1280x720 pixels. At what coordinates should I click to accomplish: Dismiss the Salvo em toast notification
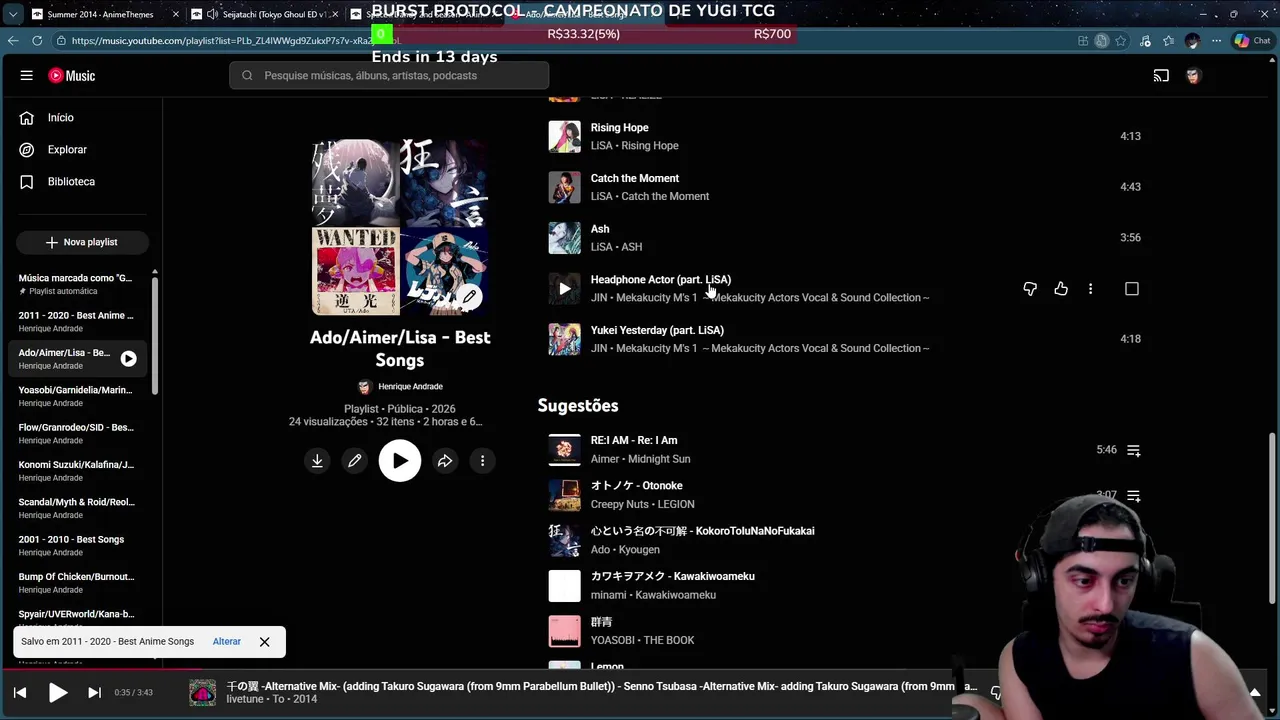(264, 642)
